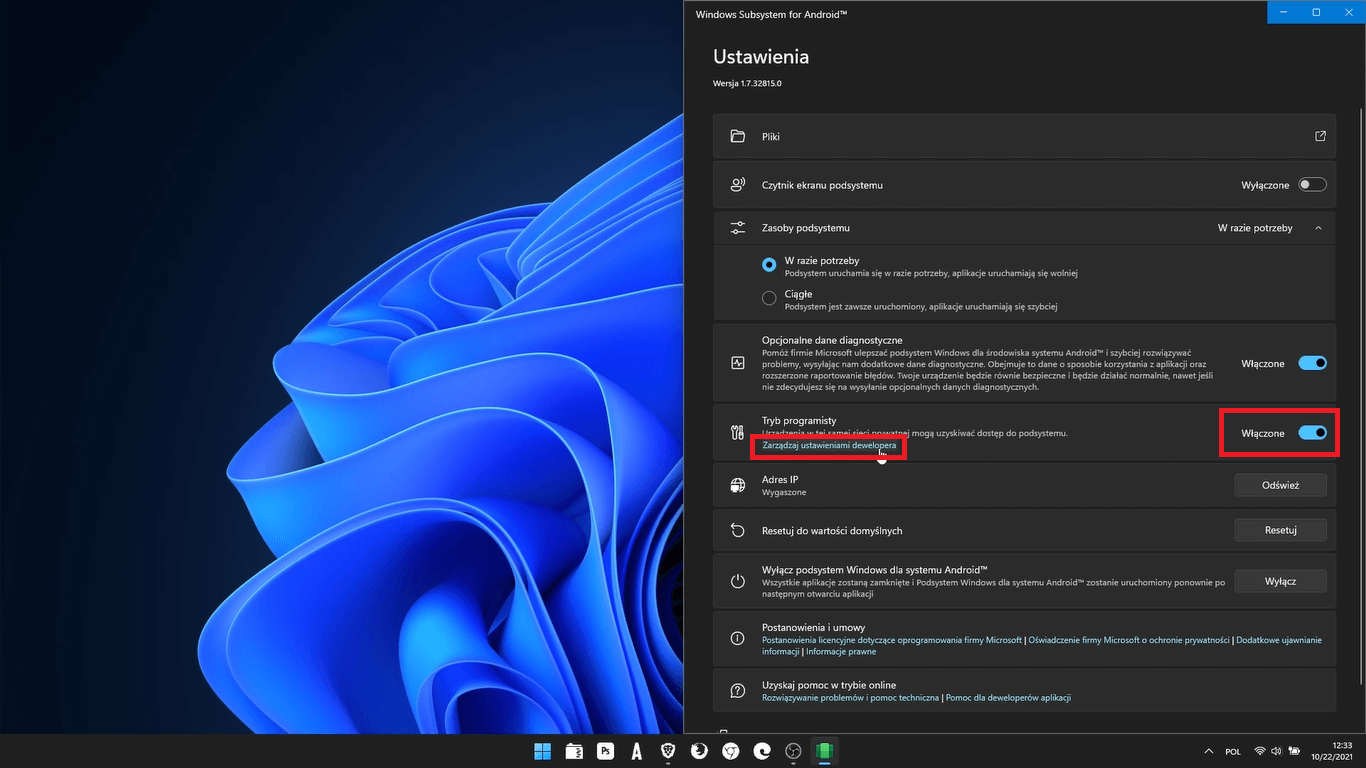
Task: Open 'Oświadczenie firmy Microsoft o ochronie prywatności' link
Action: tap(1127, 640)
